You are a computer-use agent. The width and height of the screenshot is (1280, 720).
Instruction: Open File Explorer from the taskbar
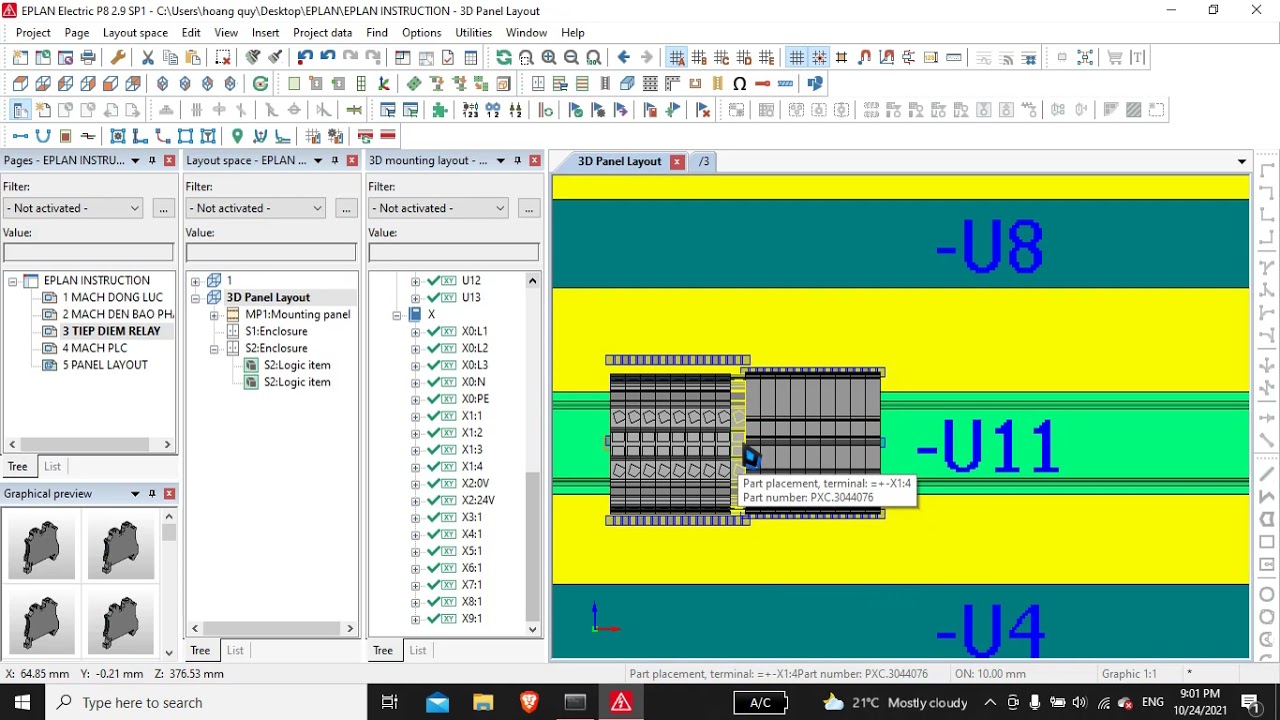483,702
